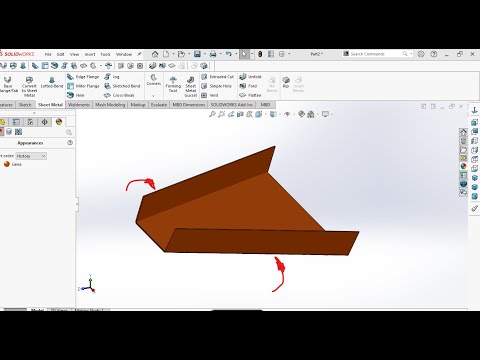This screenshot has width=480, height=360.
Task: Select the Miter Flange tool
Action: coord(83,86)
